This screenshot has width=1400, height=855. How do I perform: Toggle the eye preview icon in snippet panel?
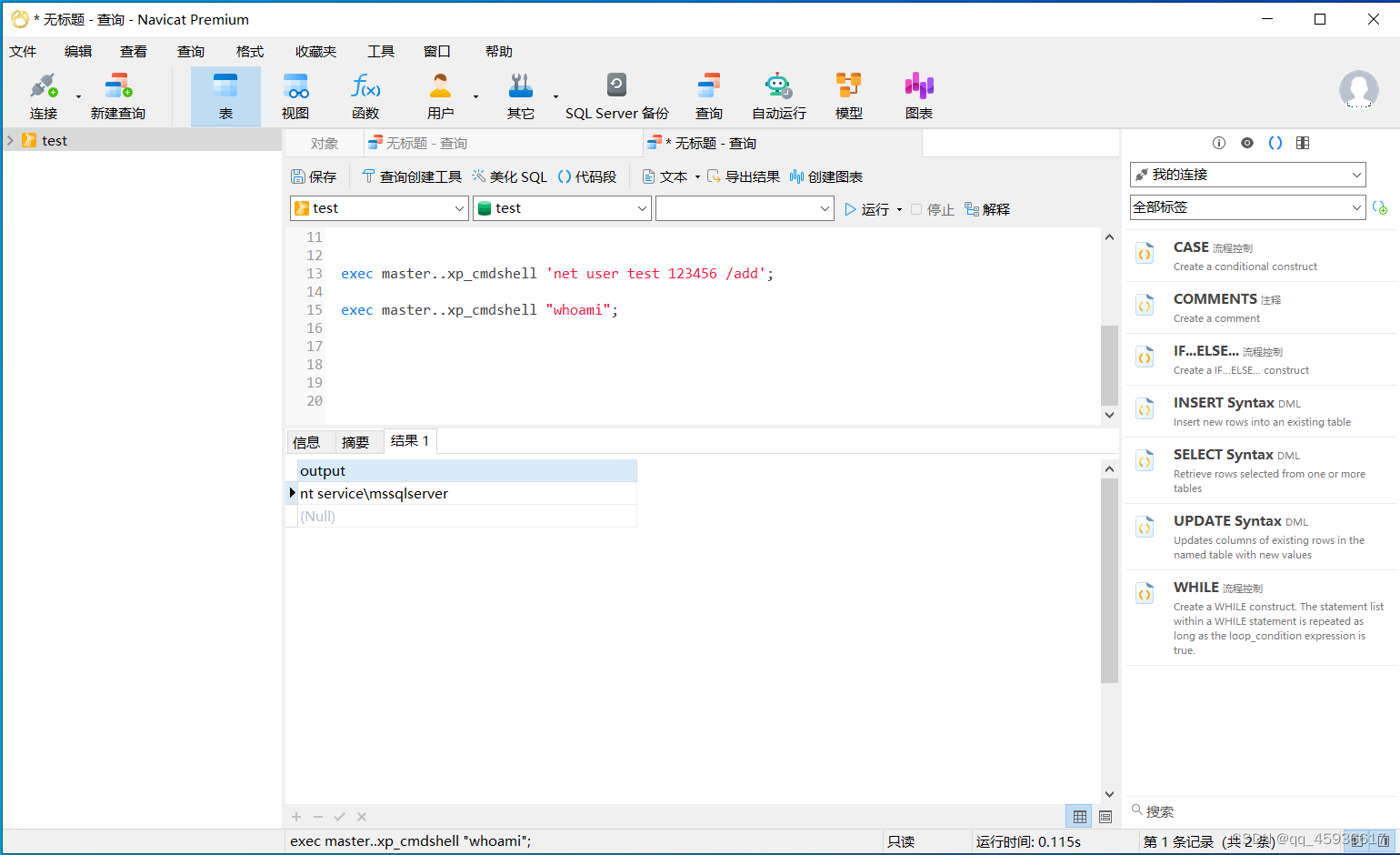1246,142
